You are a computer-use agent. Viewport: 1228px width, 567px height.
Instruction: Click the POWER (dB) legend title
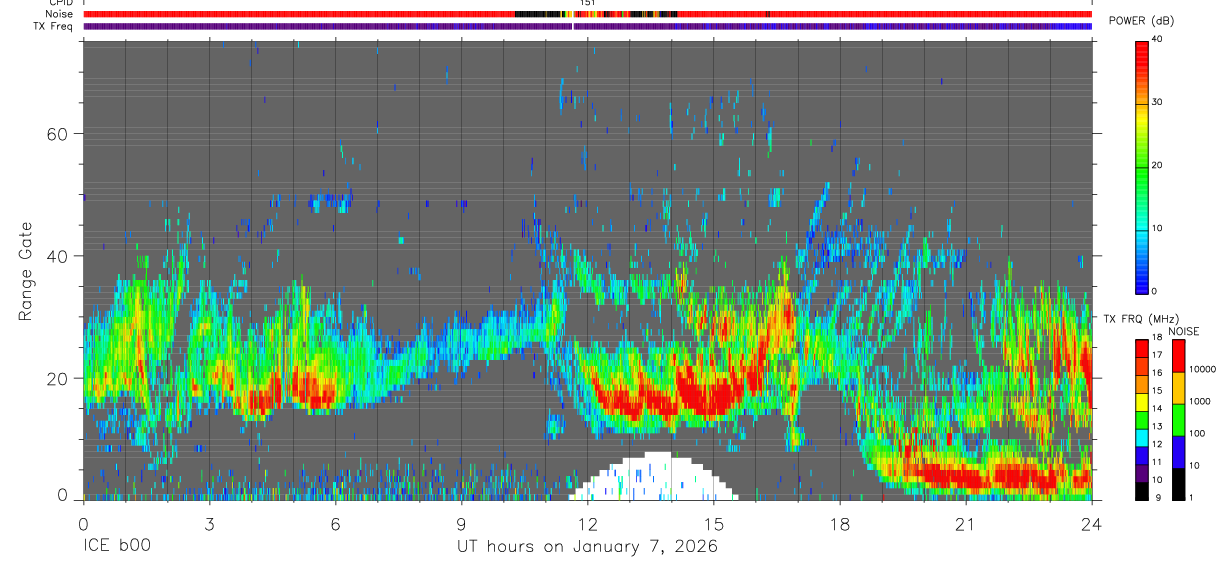[x=1141, y=21]
